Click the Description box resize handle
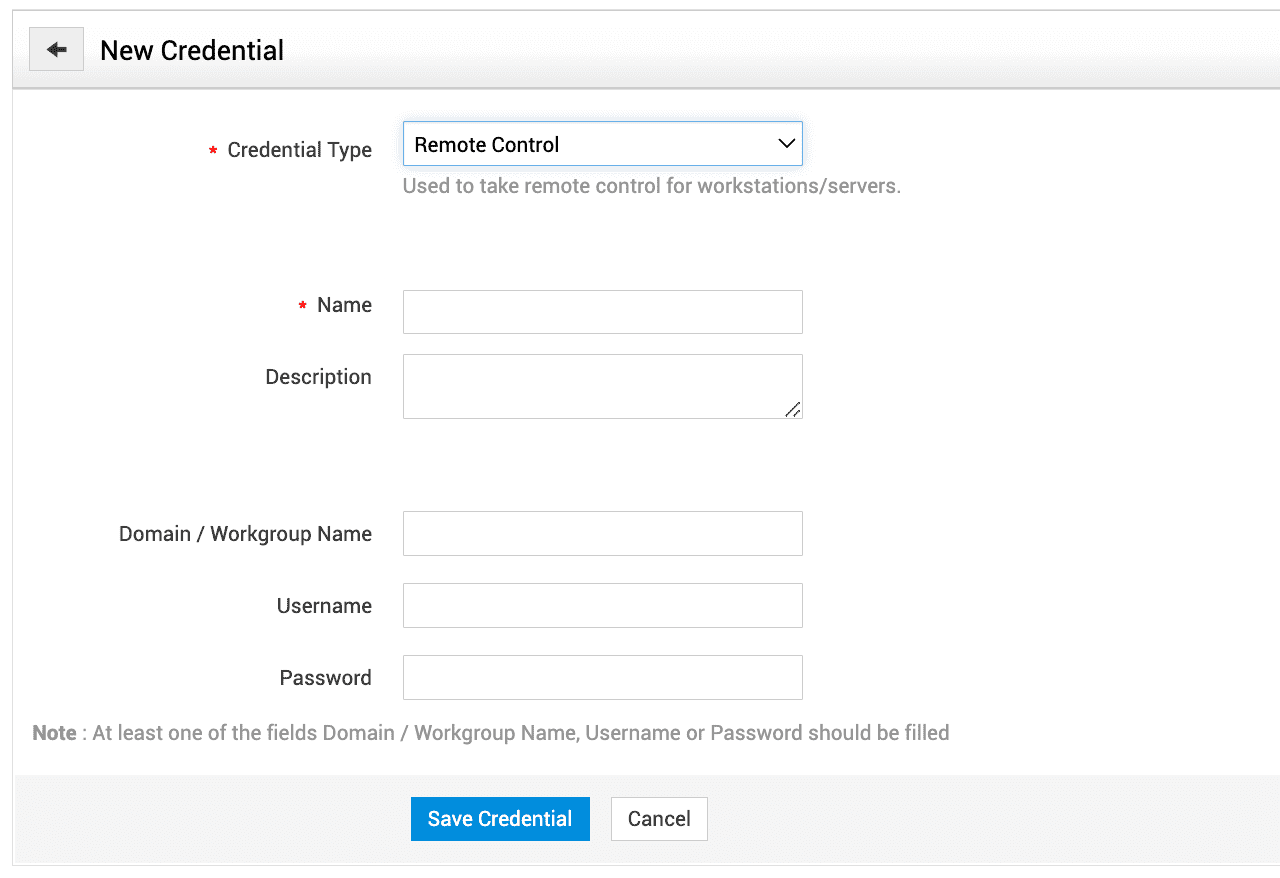Viewport: 1280px width, 878px height. click(793, 409)
